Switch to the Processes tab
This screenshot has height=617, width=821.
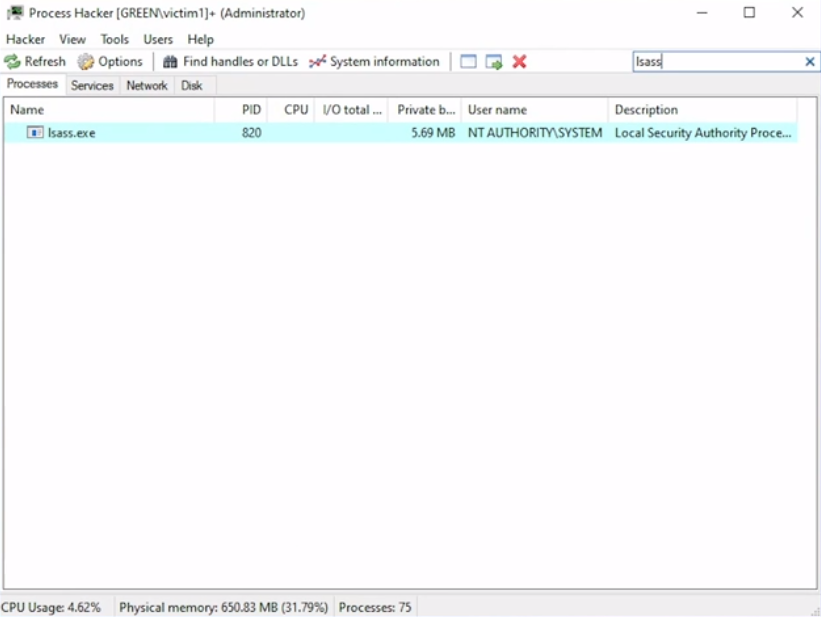coord(32,84)
